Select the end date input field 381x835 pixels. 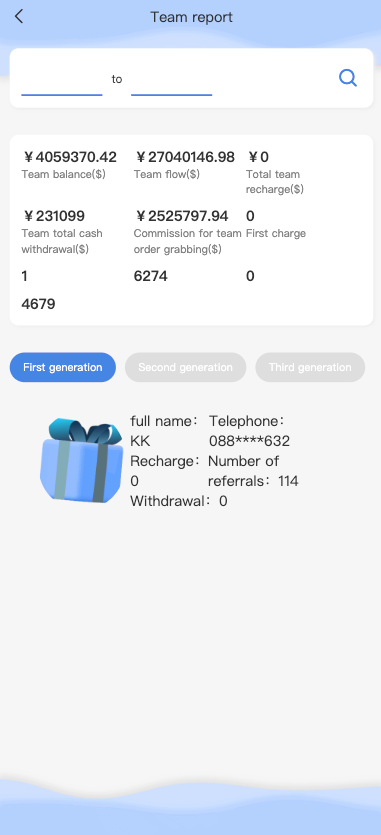coord(172,81)
